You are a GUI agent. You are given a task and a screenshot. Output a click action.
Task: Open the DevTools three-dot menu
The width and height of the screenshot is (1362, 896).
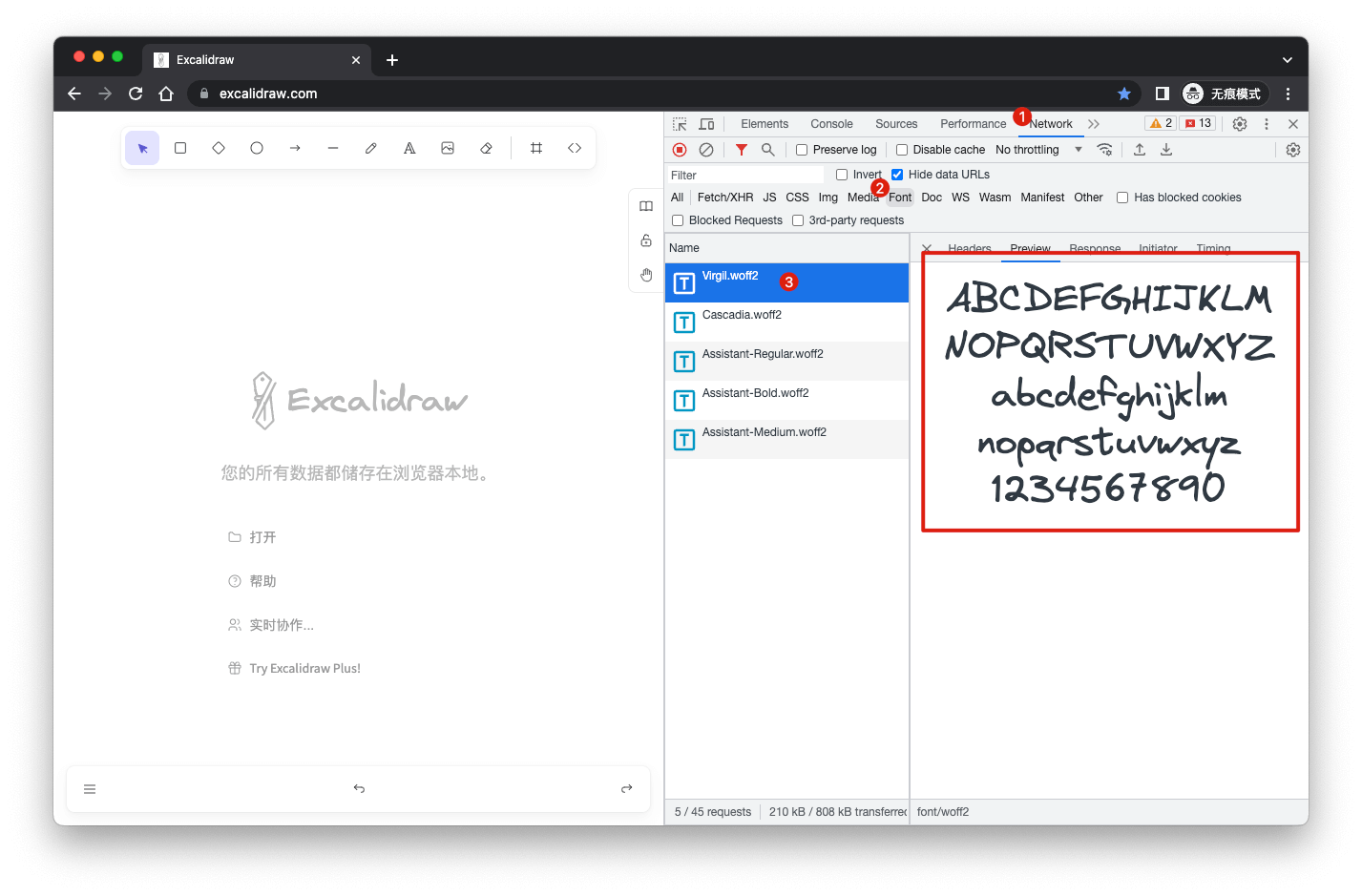[x=1267, y=124]
